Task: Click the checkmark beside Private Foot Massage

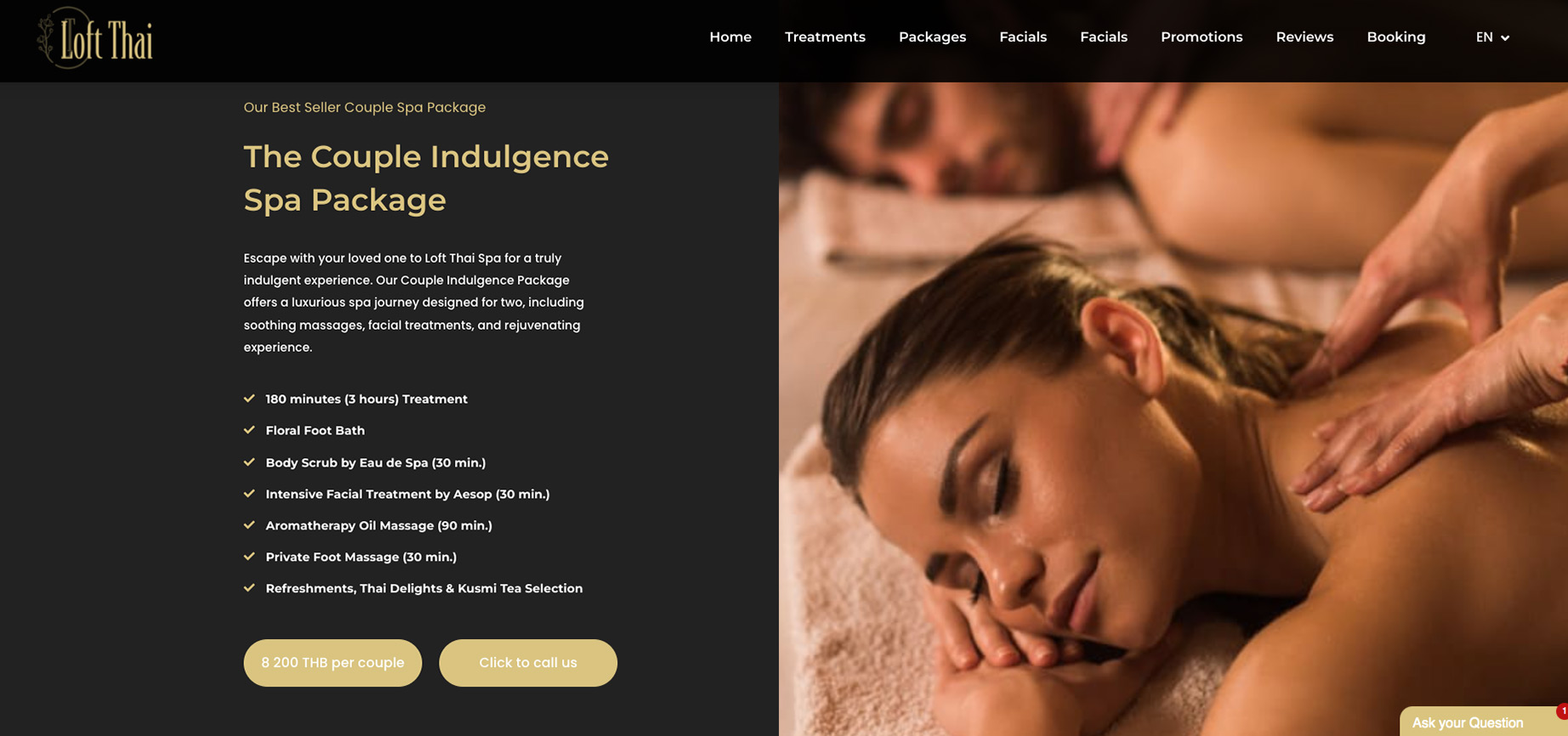Action: (249, 557)
